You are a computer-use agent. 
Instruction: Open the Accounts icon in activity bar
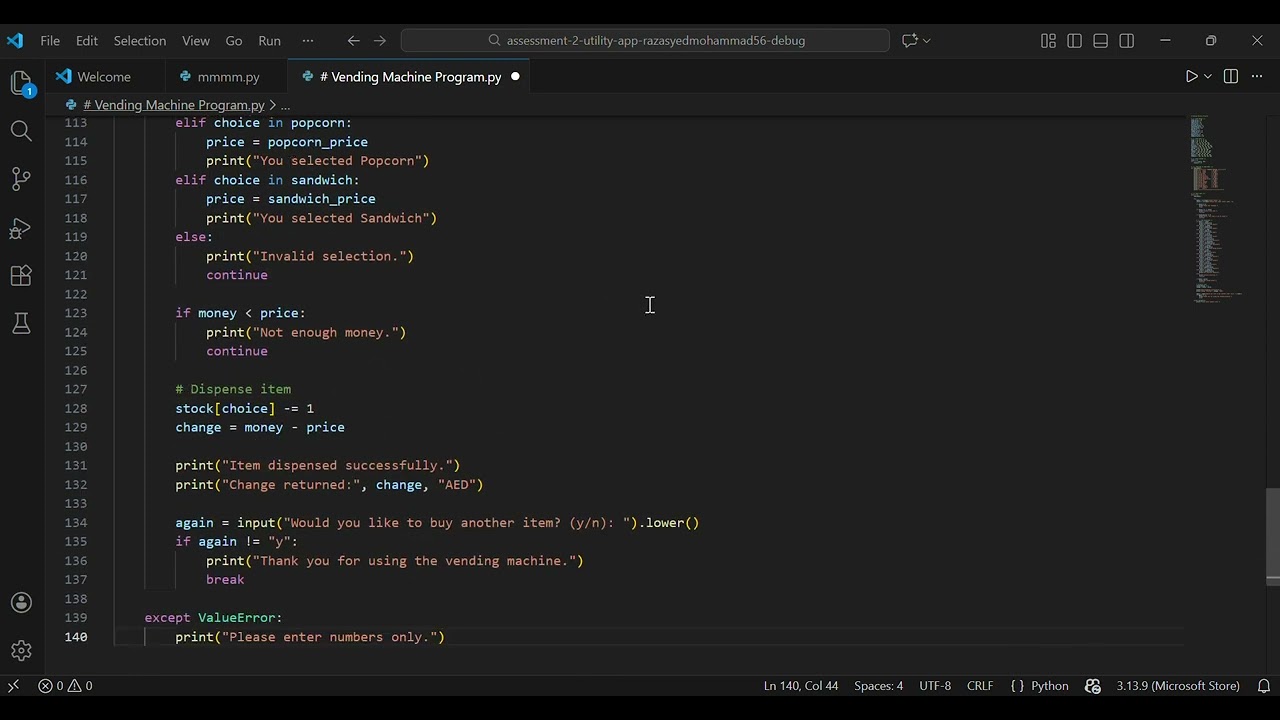point(21,603)
